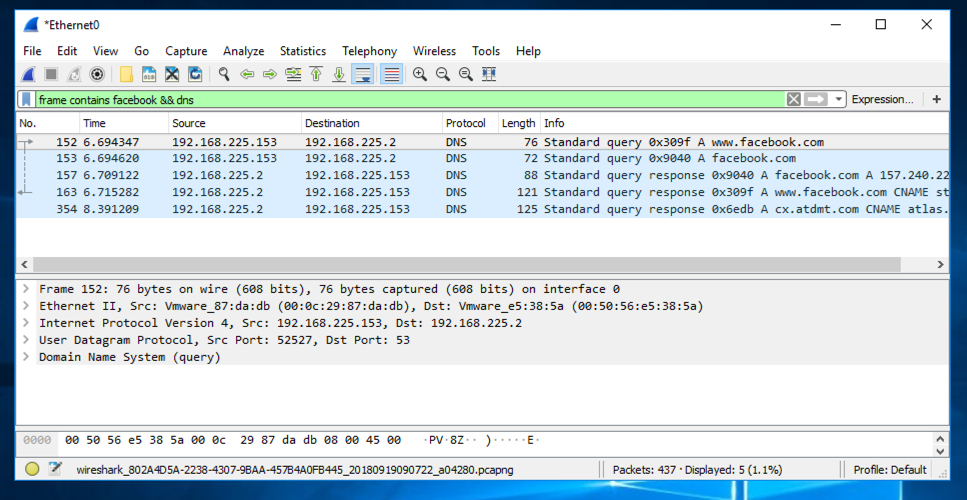Expand the Ethernet II tree item
Viewport: 967px width, 500px height.
(x=25, y=306)
